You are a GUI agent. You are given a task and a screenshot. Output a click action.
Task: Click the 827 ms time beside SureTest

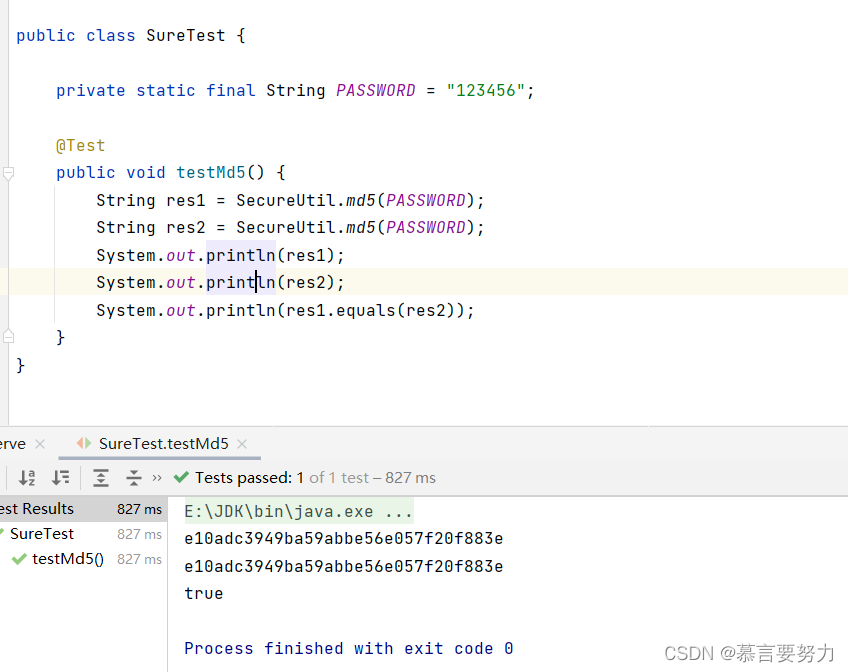[140, 534]
